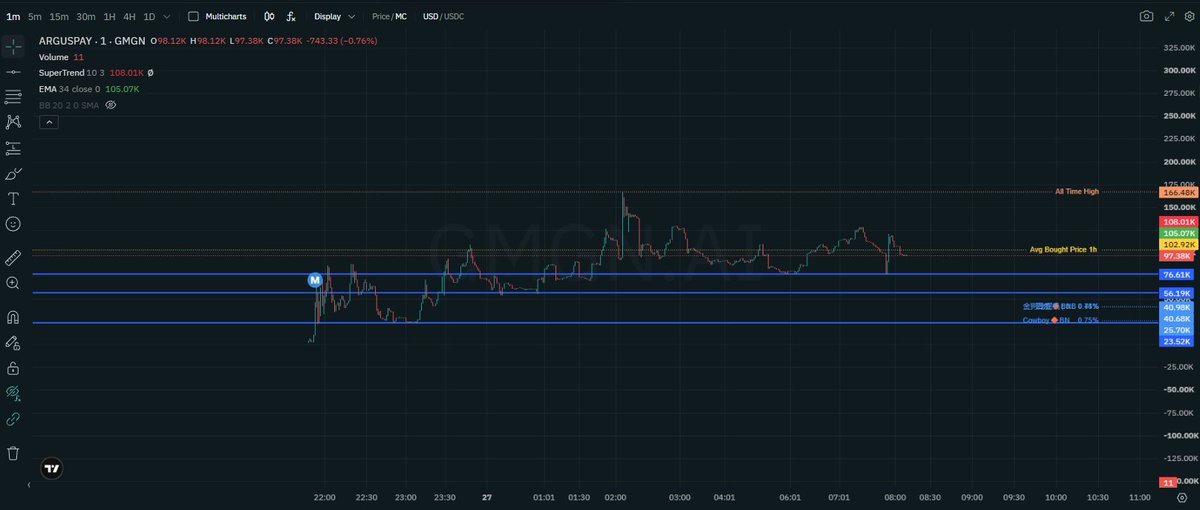Viewport: 1200px width, 510px height.
Task: Collapse the left drawing toolbar arrow
Action: 28,485
